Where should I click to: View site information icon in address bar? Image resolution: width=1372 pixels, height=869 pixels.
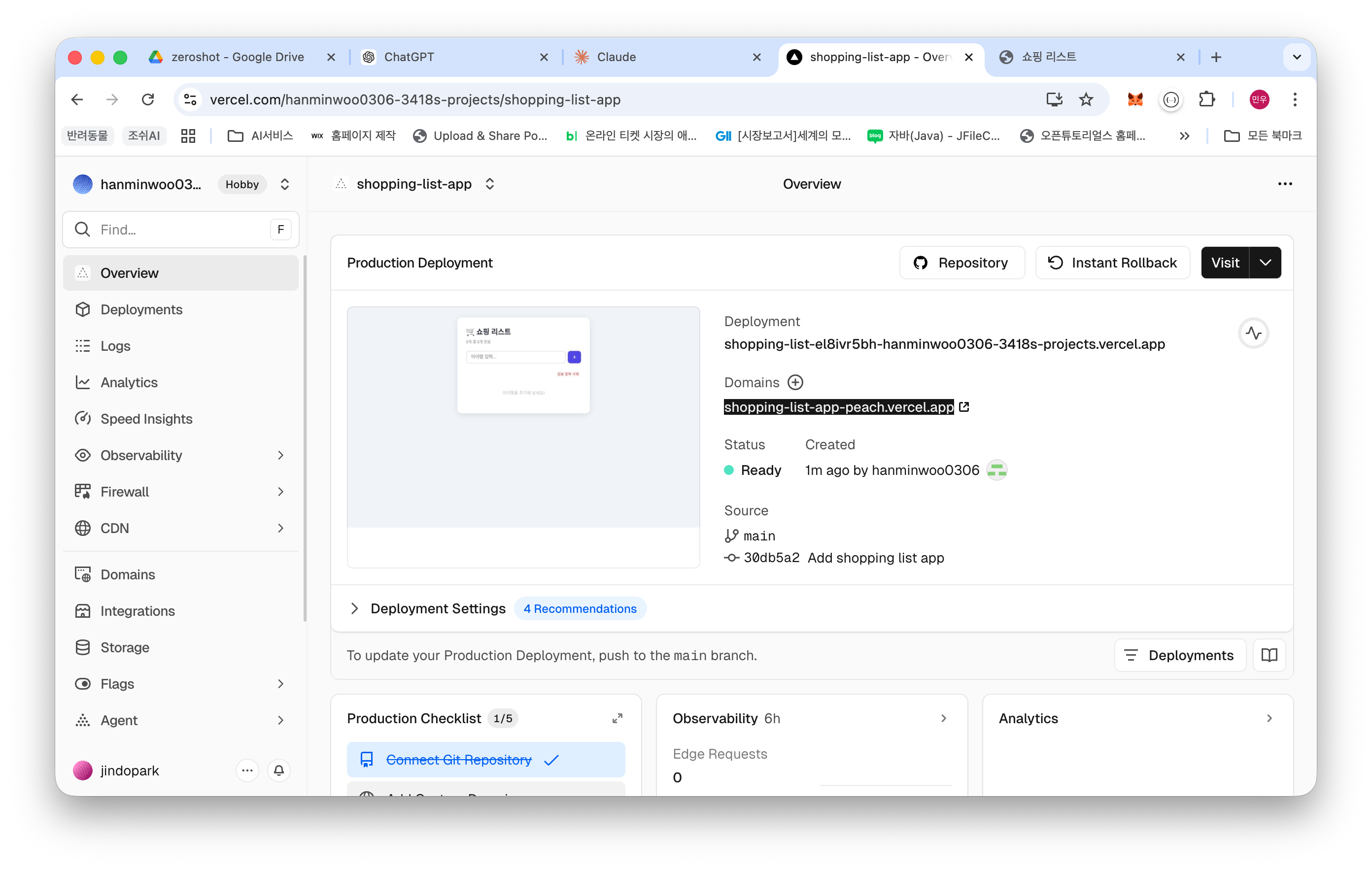(190, 100)
